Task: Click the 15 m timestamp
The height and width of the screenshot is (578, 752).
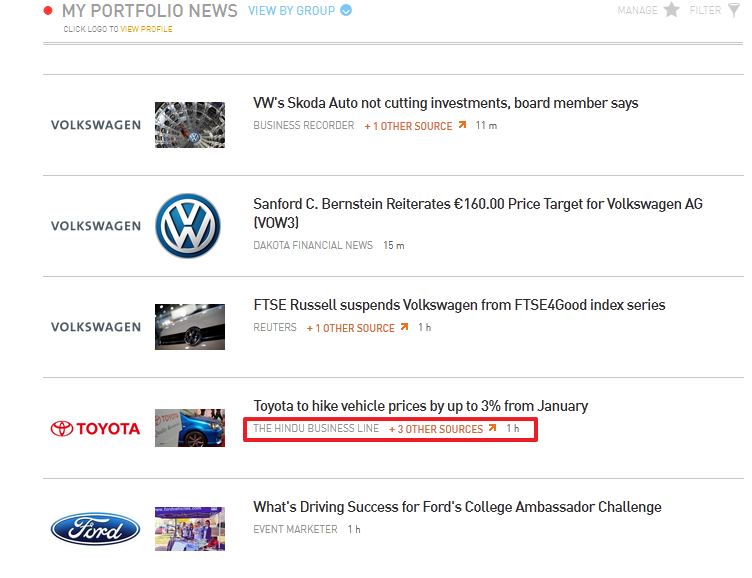Action: pyautogui.click(x=394, y=245)
